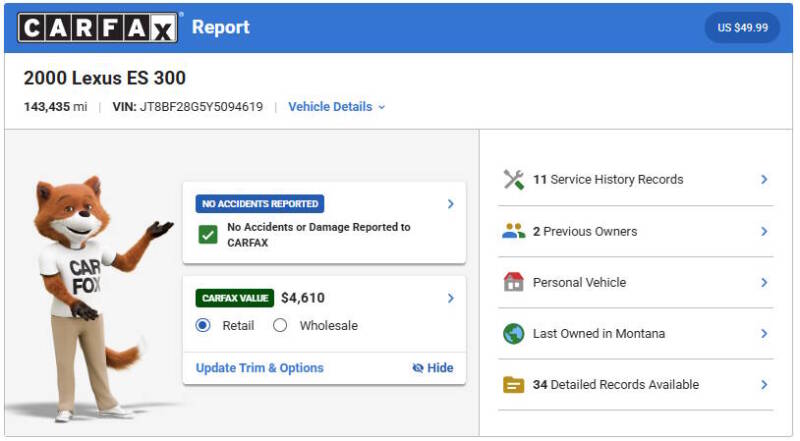Open the Service History Records chevron
The width and height of the screenshot is (800, 441).
tap(764, 179)
